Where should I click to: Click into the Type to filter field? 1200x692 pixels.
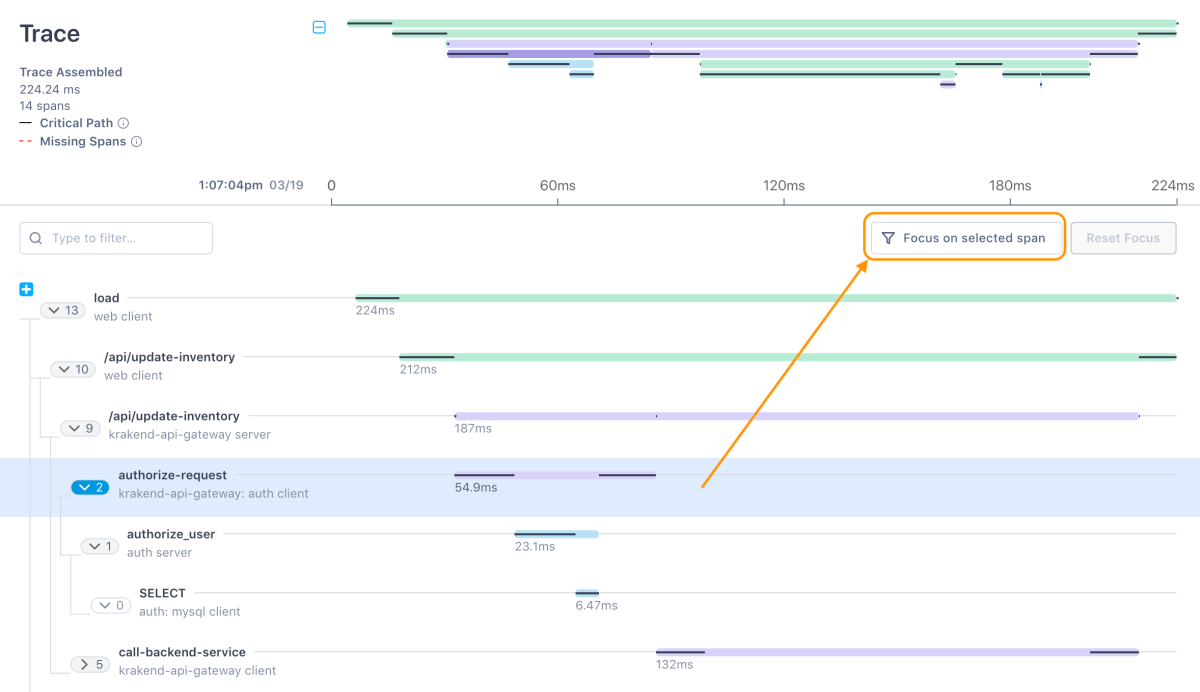116,238
